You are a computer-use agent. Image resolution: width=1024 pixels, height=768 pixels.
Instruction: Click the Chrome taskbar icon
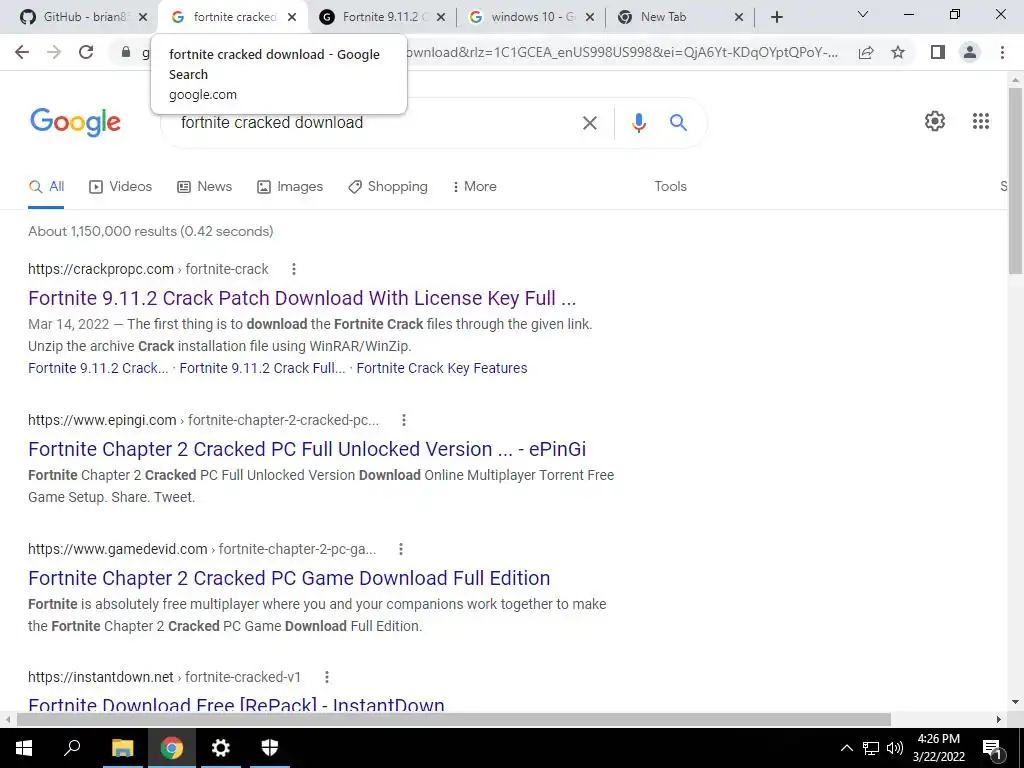pyautogui.click(x=172, y=748)
